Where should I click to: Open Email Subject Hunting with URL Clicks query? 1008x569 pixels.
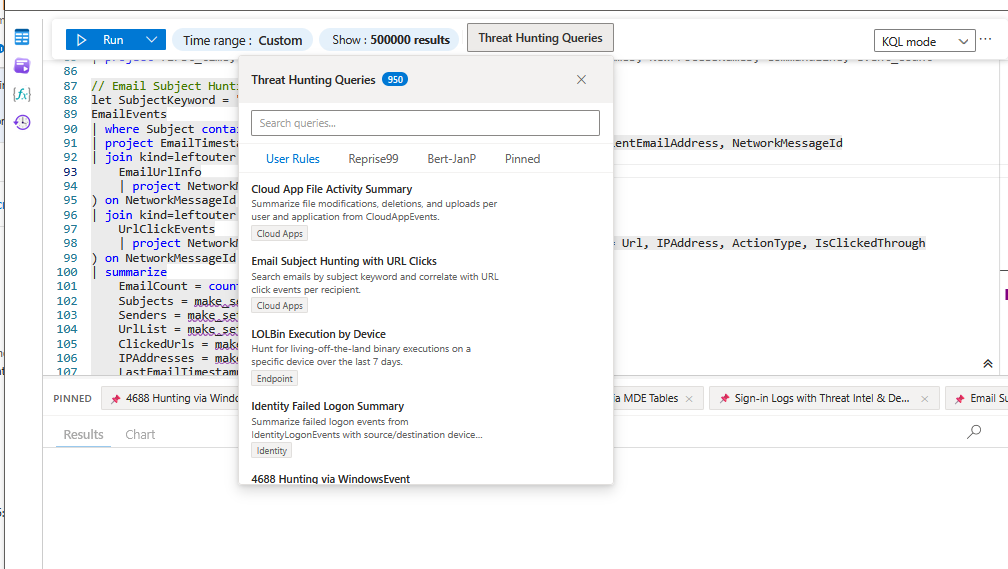click(344, 261)
